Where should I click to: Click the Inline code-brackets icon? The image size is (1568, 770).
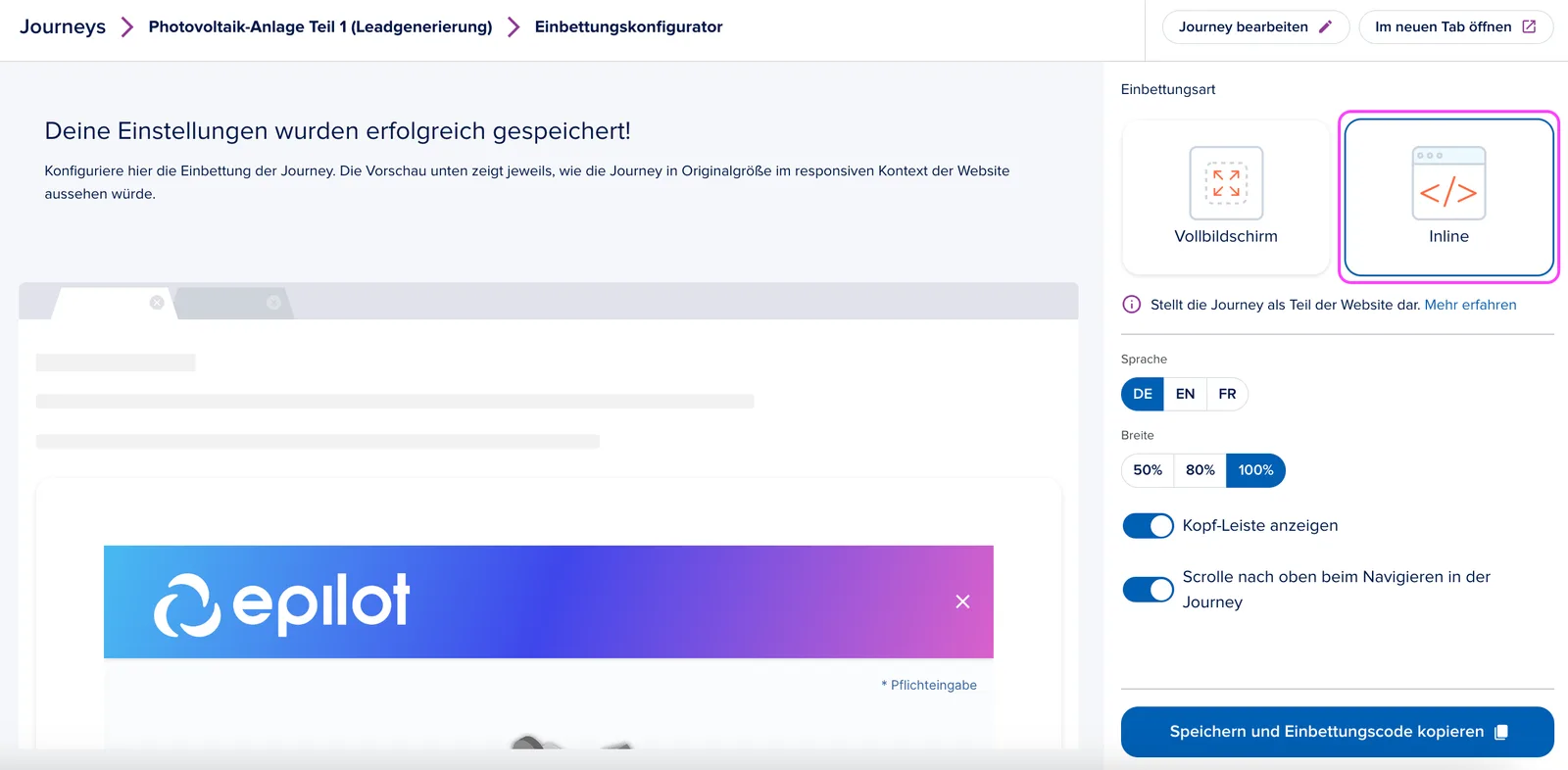1448,183
